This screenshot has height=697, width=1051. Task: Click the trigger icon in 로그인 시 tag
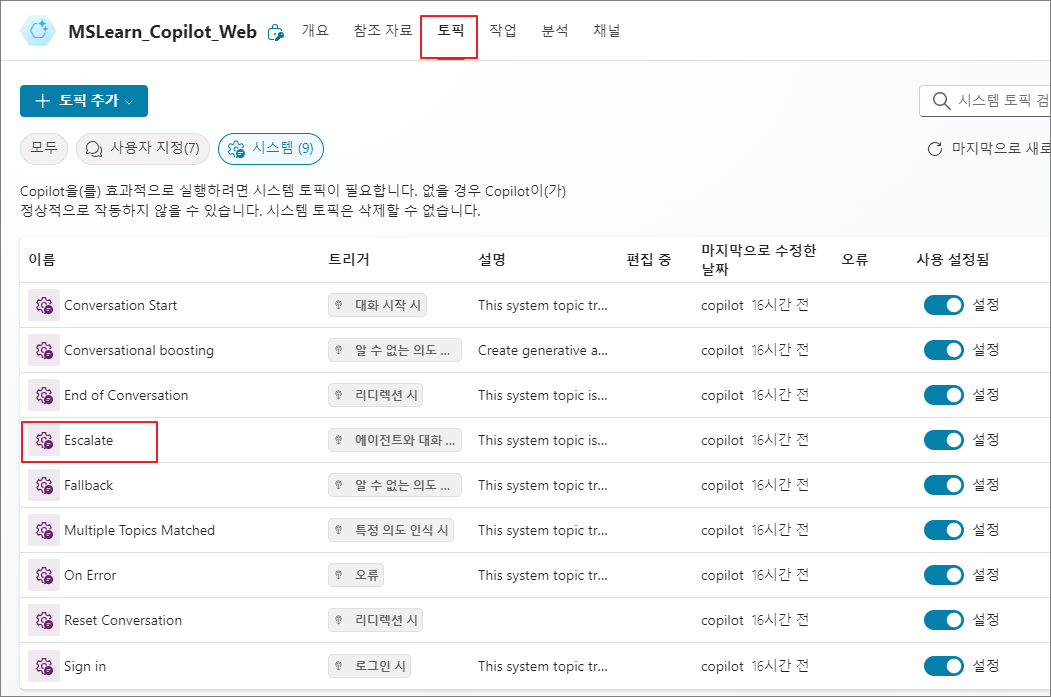338,666
